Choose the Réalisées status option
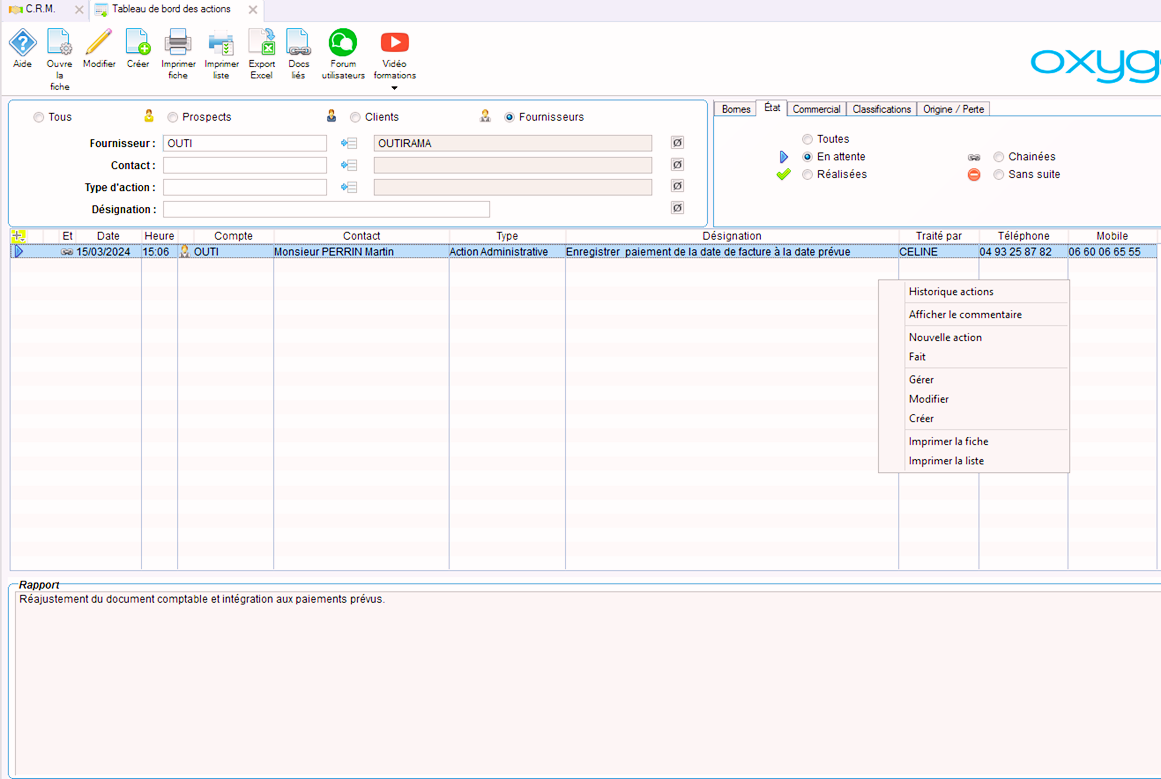Image resolution: width=1161 pixels, height=779 pixels. click(808, 175)
